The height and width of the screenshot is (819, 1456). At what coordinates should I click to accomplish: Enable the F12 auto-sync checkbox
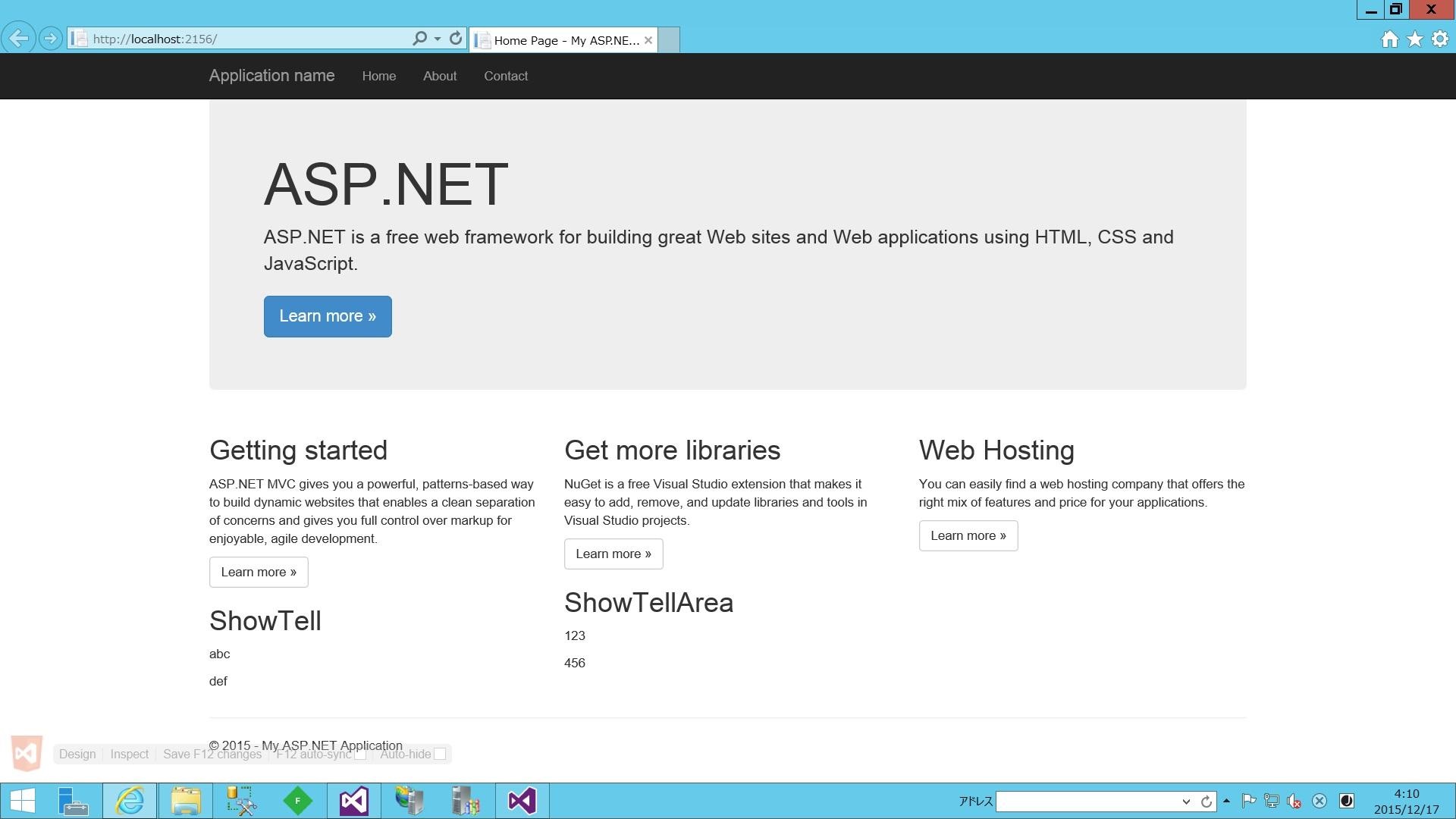pyautogui.click(x=361, y=754)
